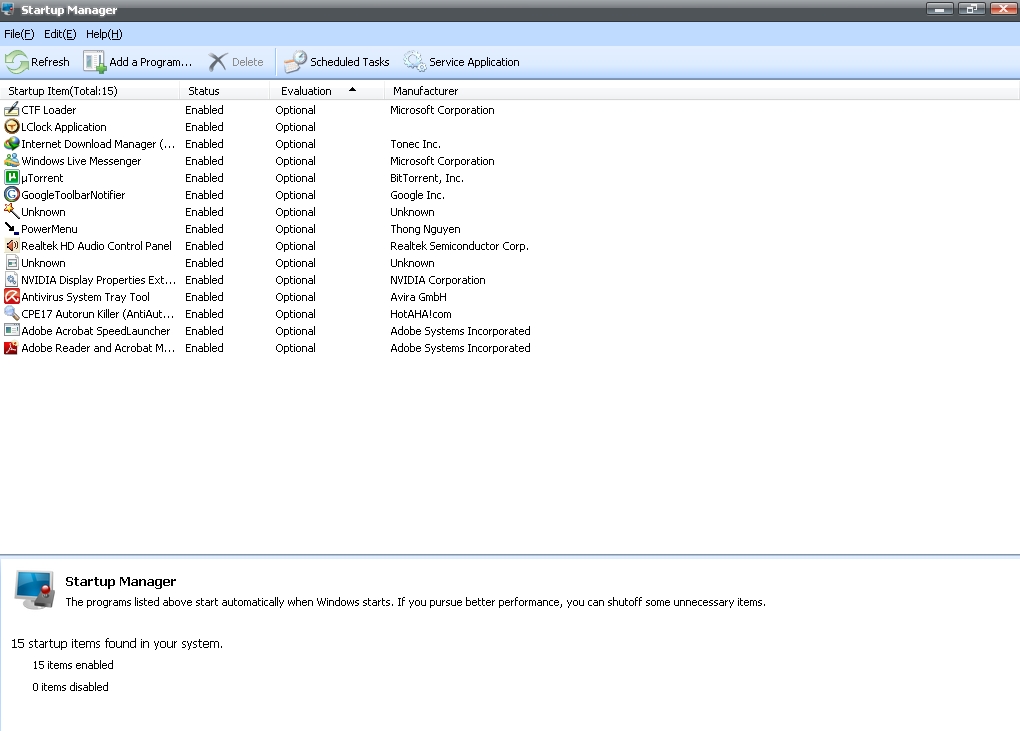1020x731 pixels.
Task: Click '0 items disabled' text
Action: [70, 687]
